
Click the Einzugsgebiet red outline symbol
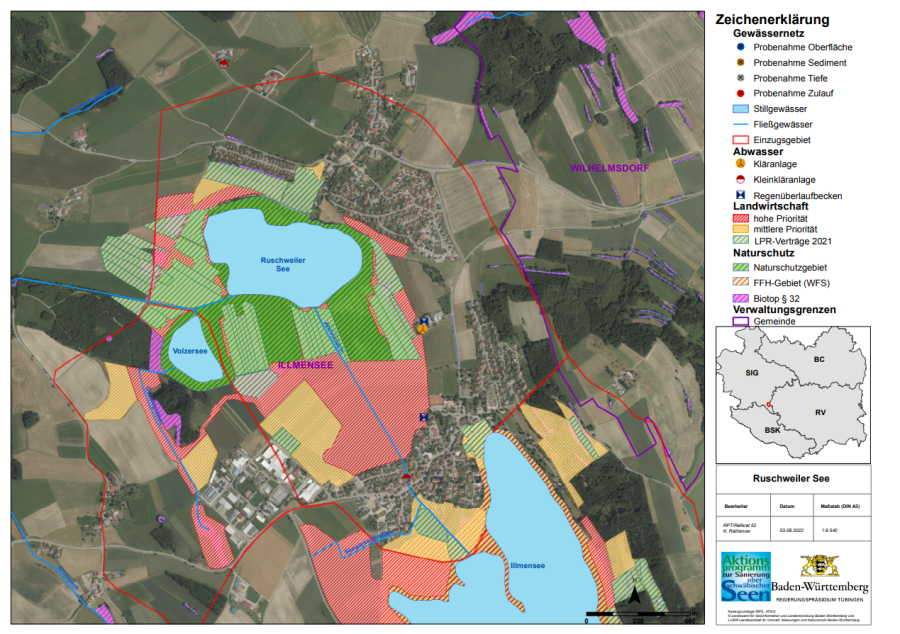(x=739, y=140)
